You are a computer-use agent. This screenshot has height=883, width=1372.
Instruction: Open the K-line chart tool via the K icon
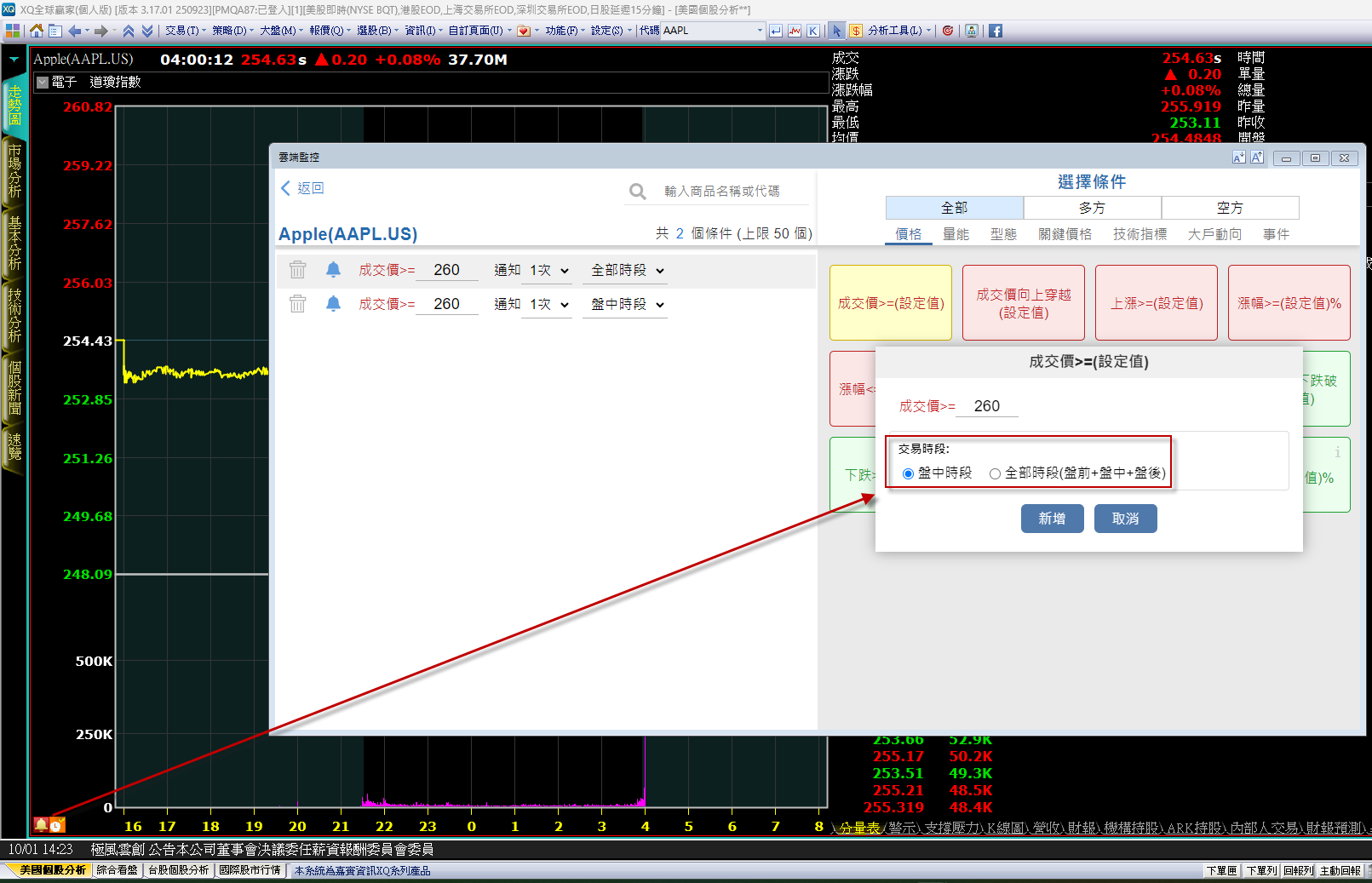(813, 31)
